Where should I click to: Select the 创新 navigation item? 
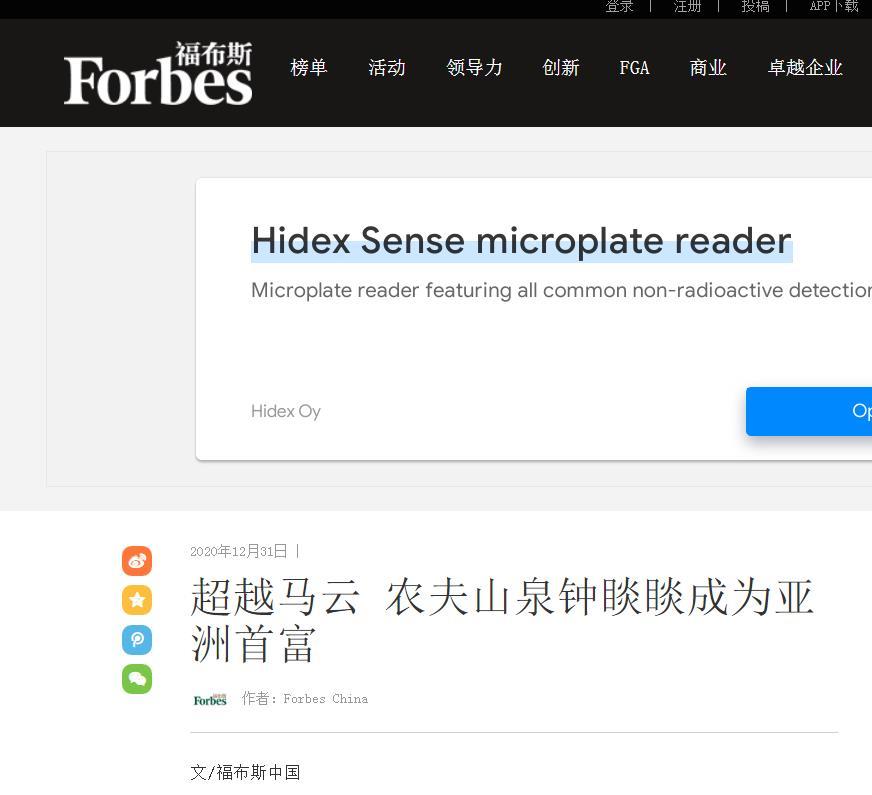point(561,68)
